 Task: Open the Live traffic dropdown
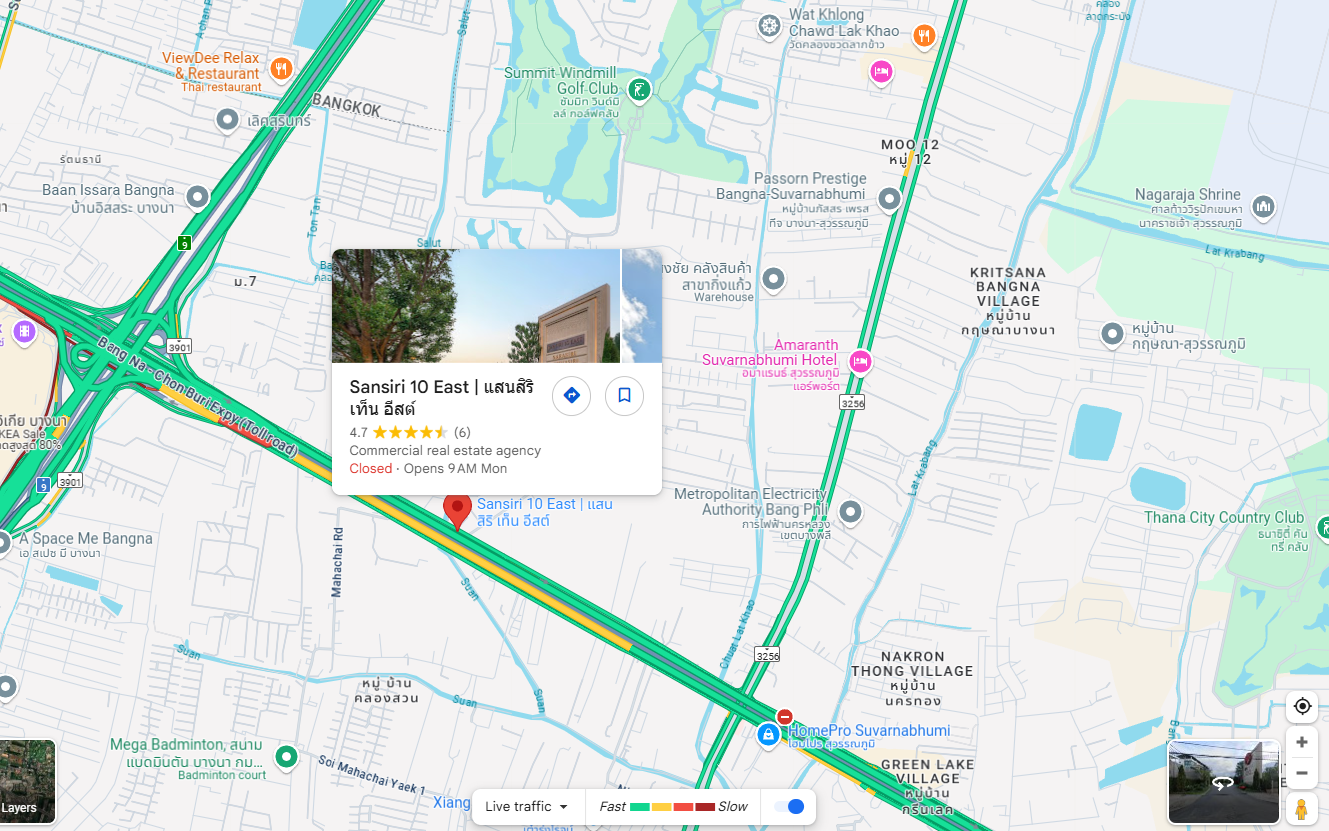(527, 806)
